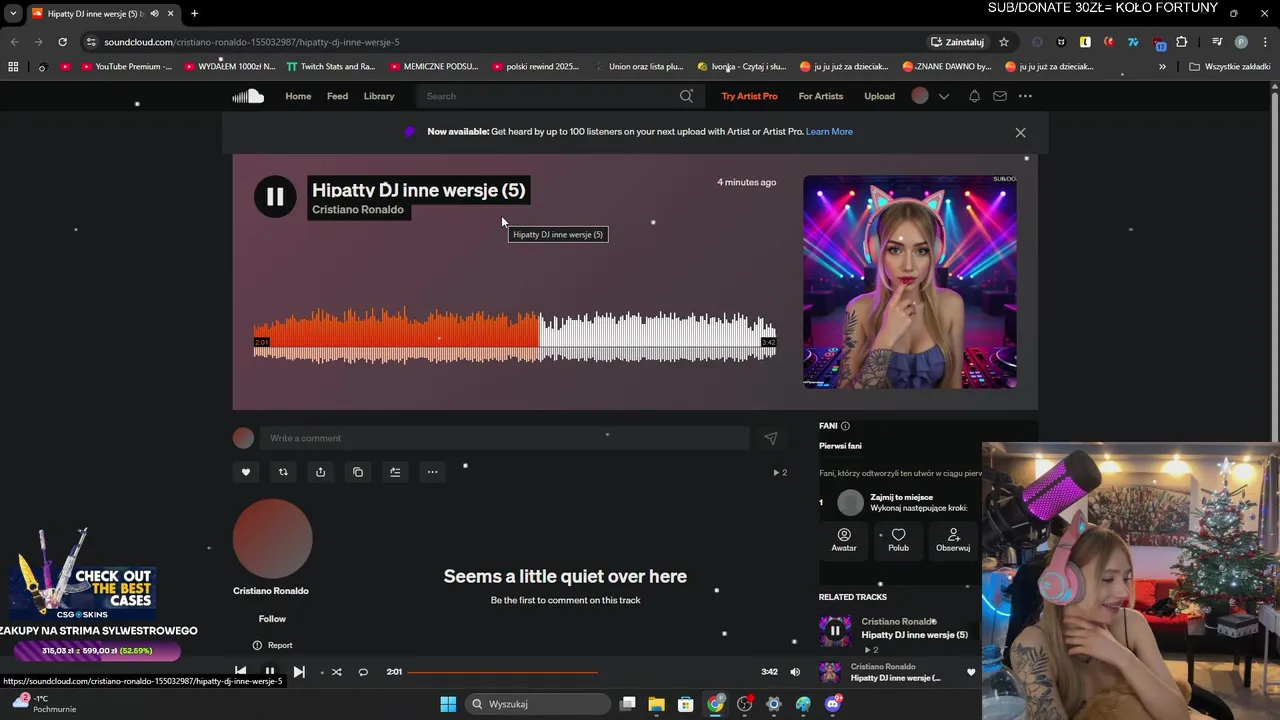The height and width of the screenshot is (720, 1280).
Task: Click the Obserwuj button
Action: click(x=953, y=540)
